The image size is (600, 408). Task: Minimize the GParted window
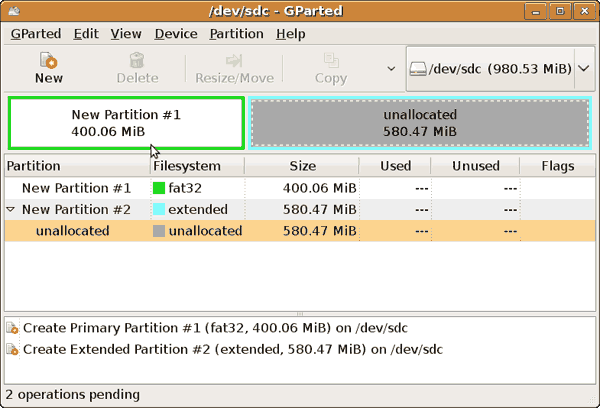click(535, 11)
